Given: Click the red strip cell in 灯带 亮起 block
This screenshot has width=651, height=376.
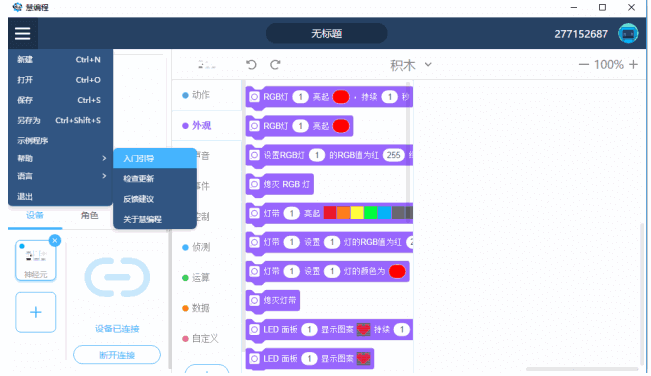Looking at the screenshot, I should [330, 213].
